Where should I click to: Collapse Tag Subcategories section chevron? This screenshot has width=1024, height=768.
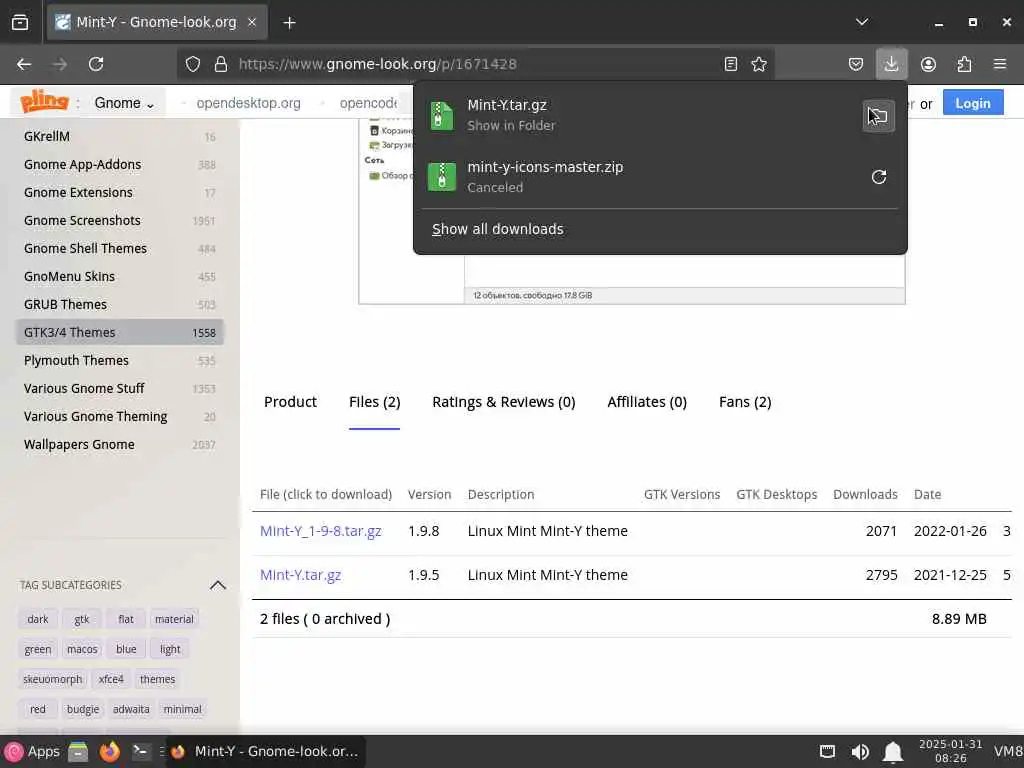(x=217, y=585)
